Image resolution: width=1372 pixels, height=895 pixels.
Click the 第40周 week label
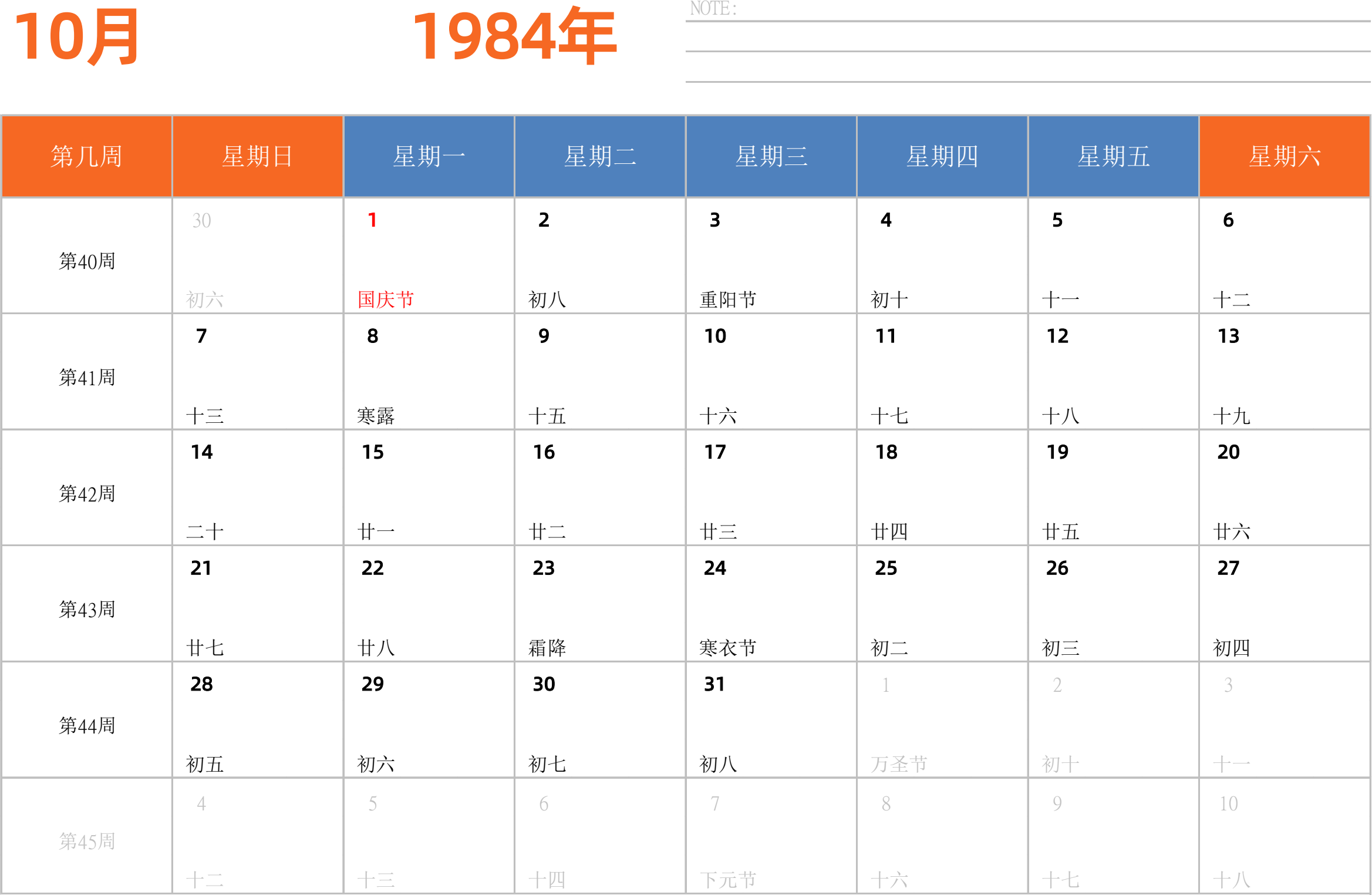click(x=87, y=261)
